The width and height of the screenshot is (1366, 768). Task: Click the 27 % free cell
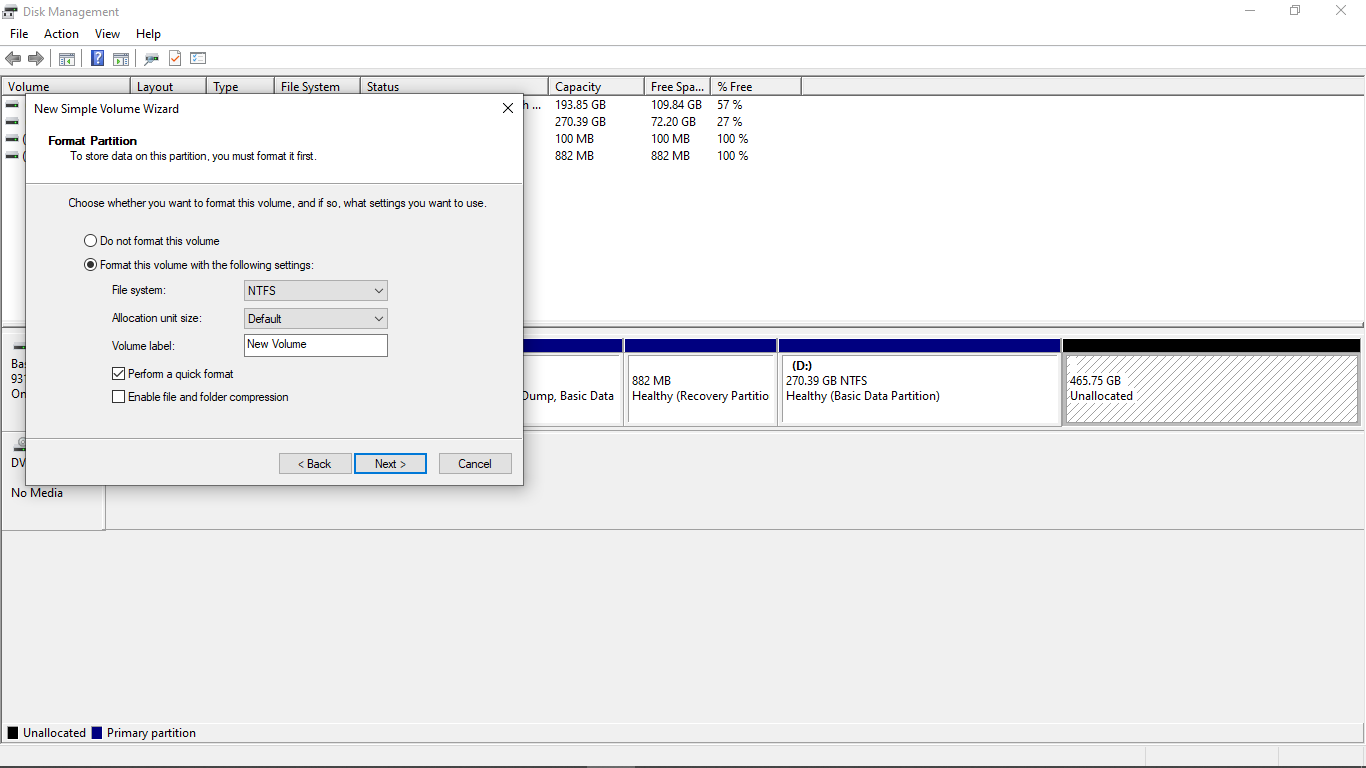(x=730, y=121)
